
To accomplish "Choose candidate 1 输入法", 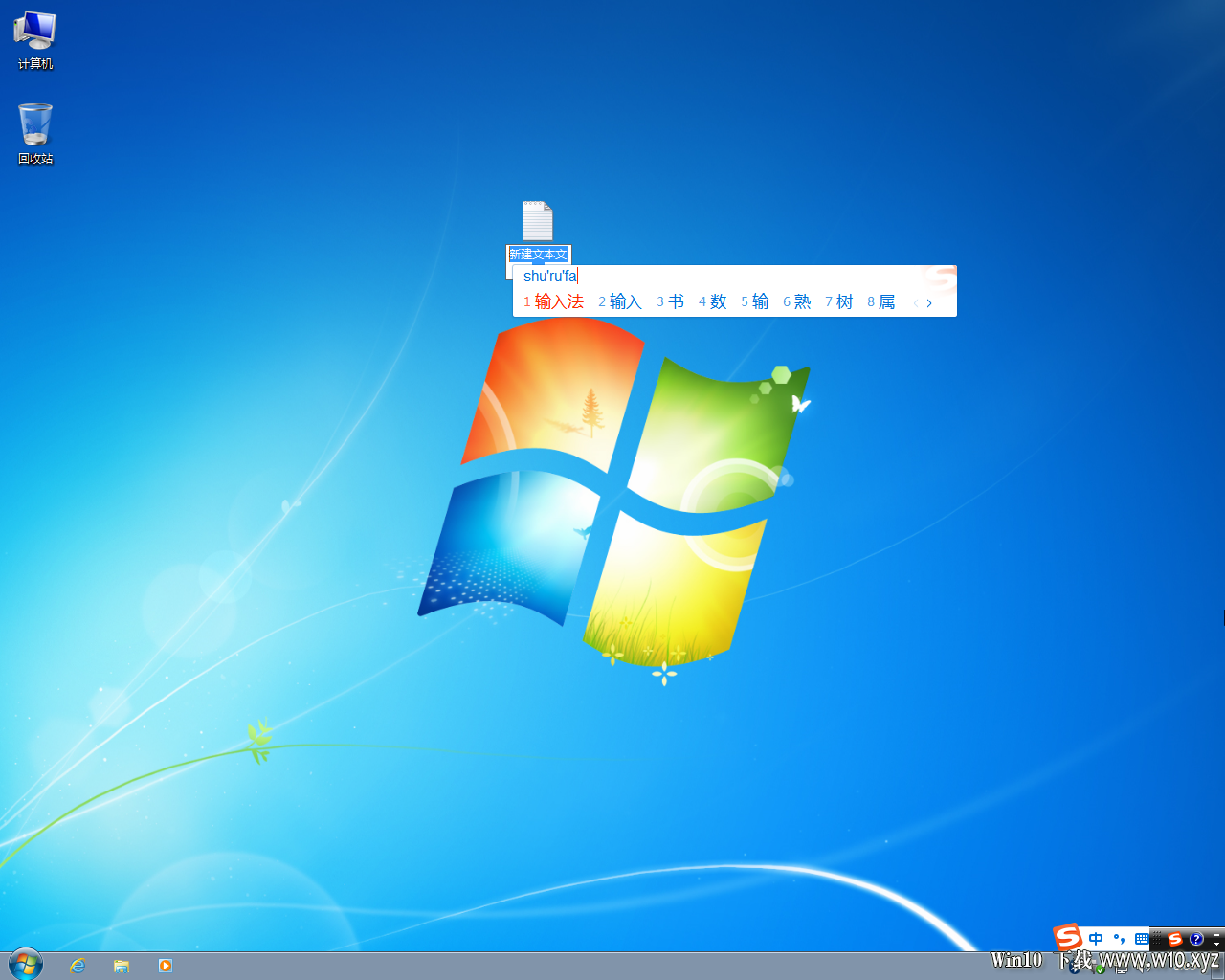I will point(553,302).
